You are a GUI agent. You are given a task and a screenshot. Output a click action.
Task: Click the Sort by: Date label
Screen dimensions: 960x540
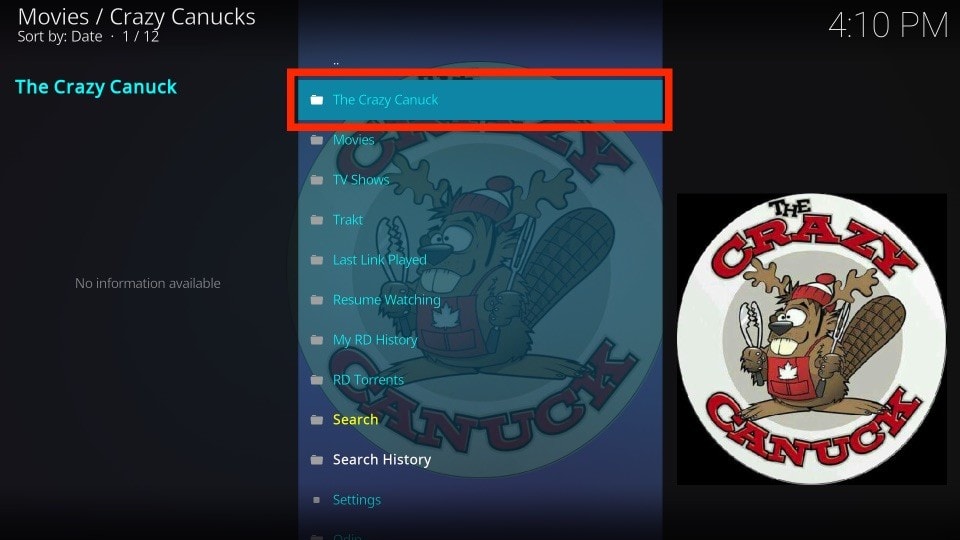point(59,37)
